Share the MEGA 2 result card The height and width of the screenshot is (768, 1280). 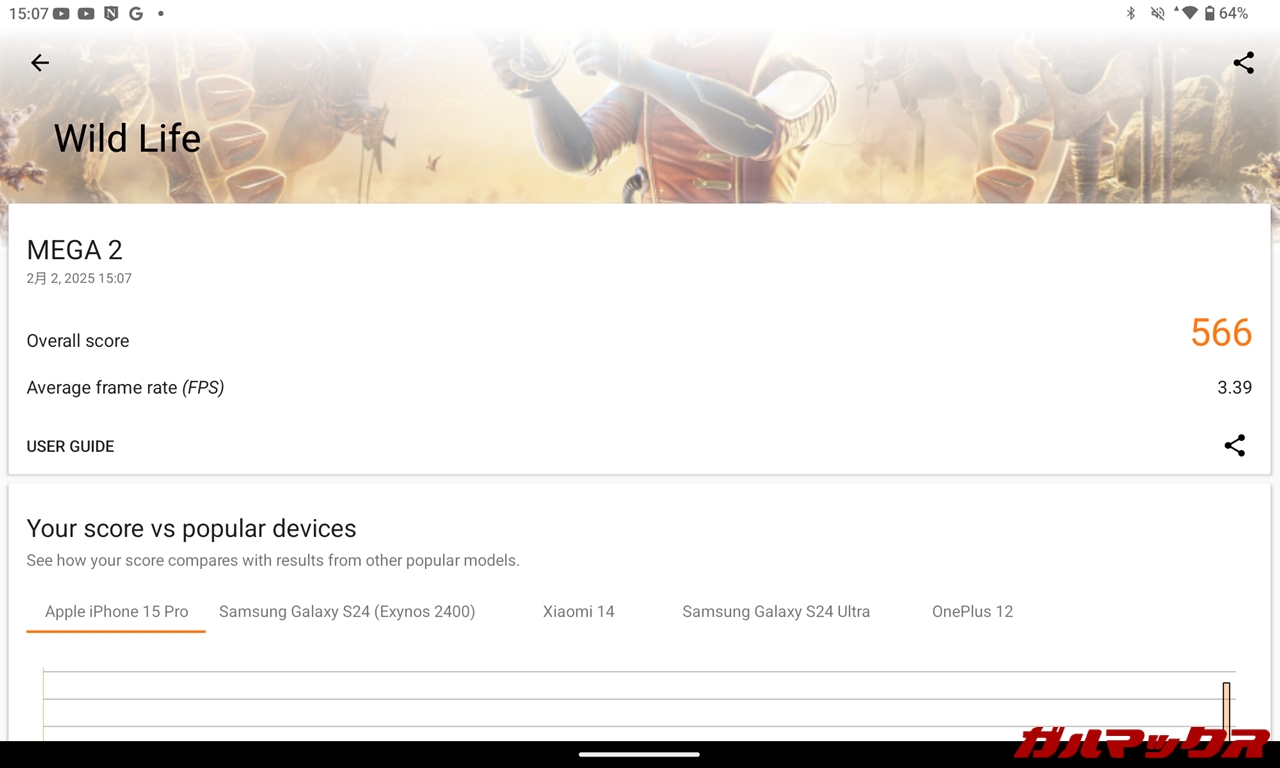[1234, 446]
